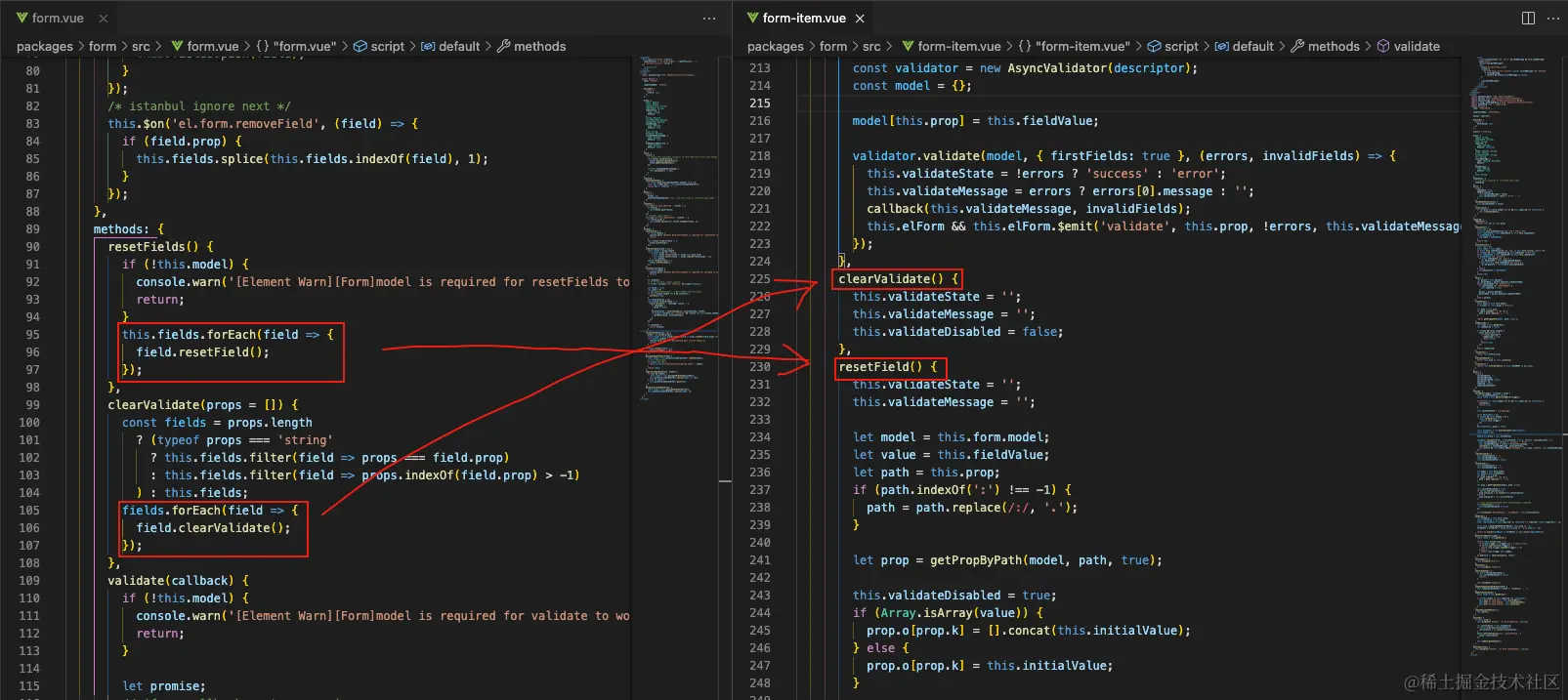This screenshot has width=1568, height=700.
Task: Click line number 90 in form.vue gutter
Action: point(32,247)
